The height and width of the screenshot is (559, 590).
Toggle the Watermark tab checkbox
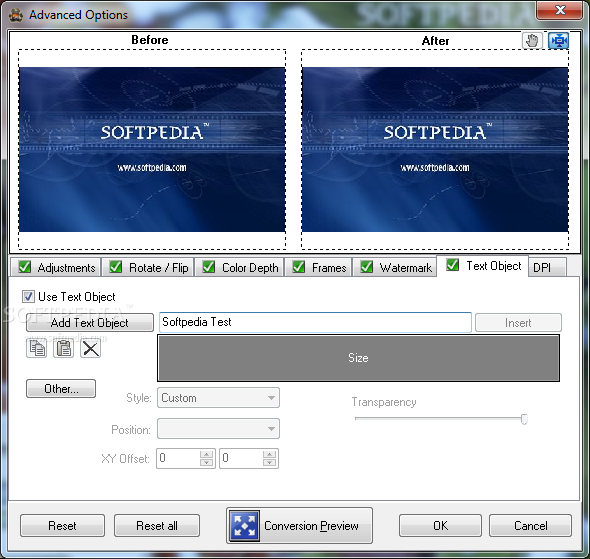click(x=366, y=267)
